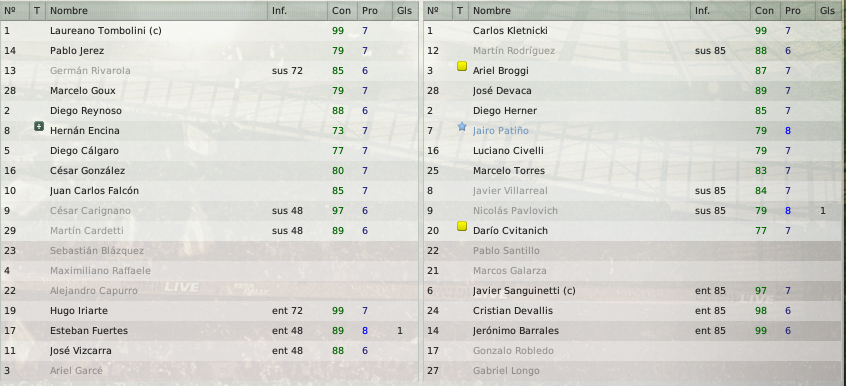846x386 pixels.
Task: Click on Nicolás Pavlovich's name
Action: (x=515, y=211)
